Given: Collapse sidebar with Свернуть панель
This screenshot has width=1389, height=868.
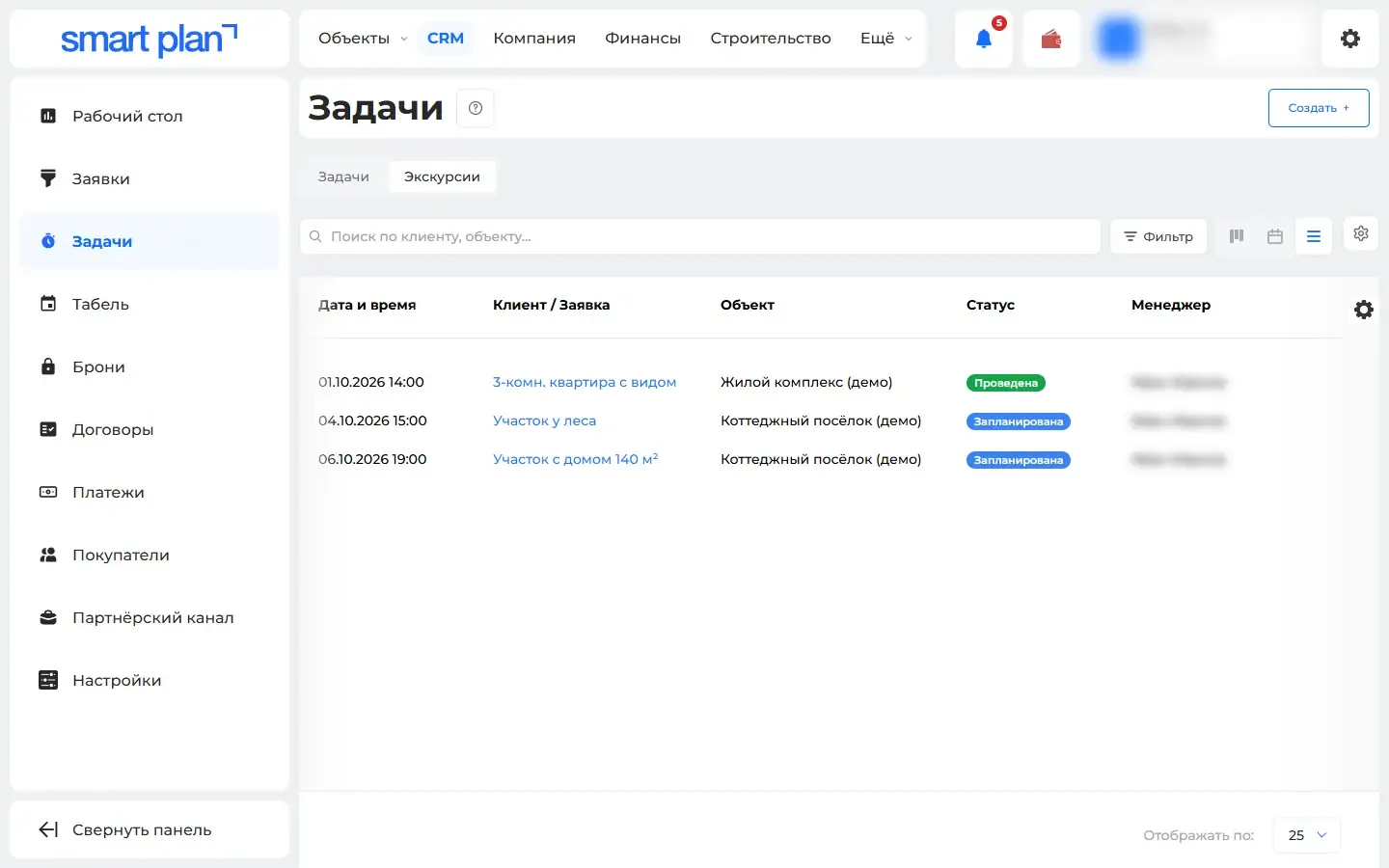Looking at the screenshot, I should pyautogui.click(x=150, y=829).
